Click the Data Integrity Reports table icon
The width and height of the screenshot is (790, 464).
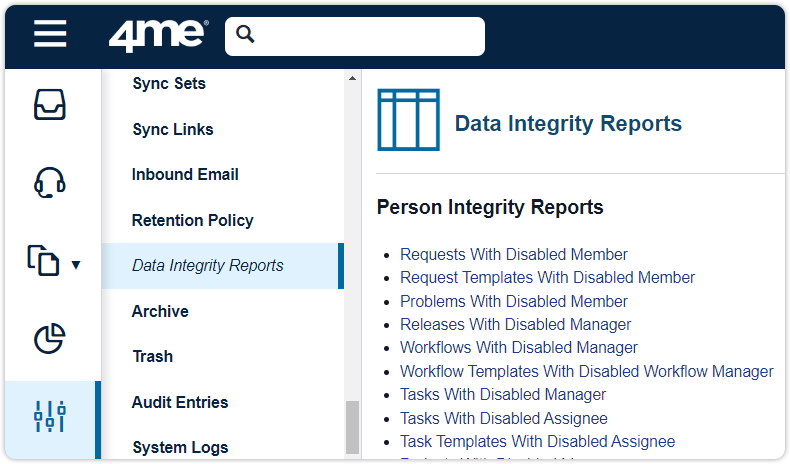pyautogui.click(x=408, y=120)
